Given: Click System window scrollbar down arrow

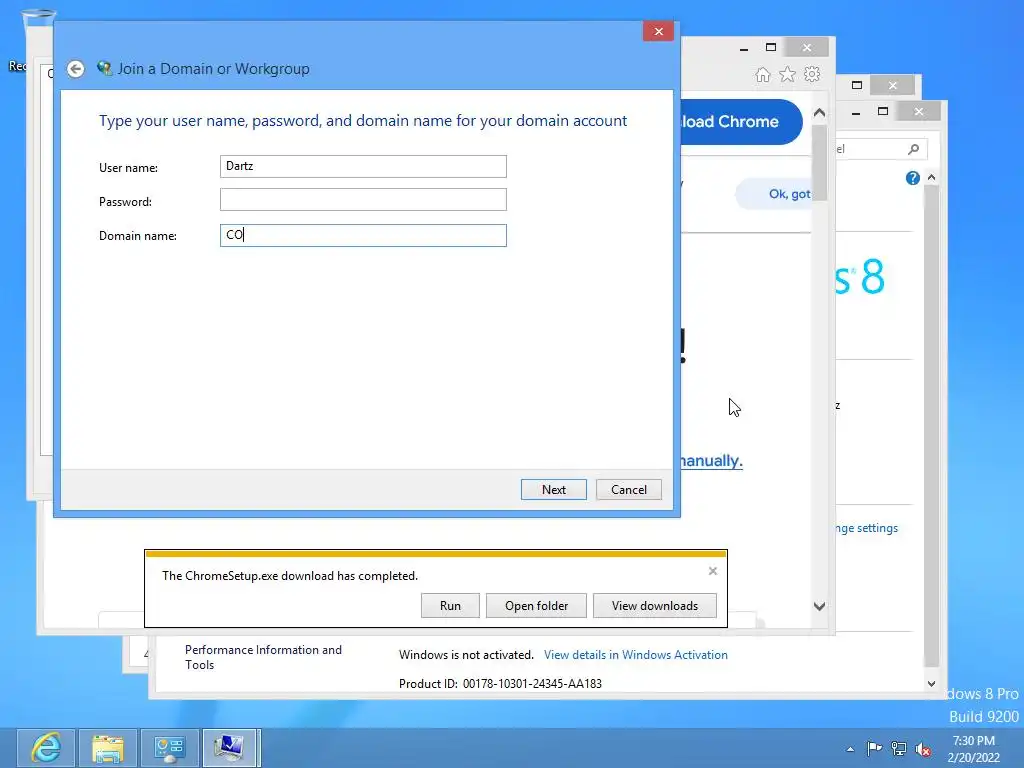Looking at the screenshot, I should click(931, 684).
